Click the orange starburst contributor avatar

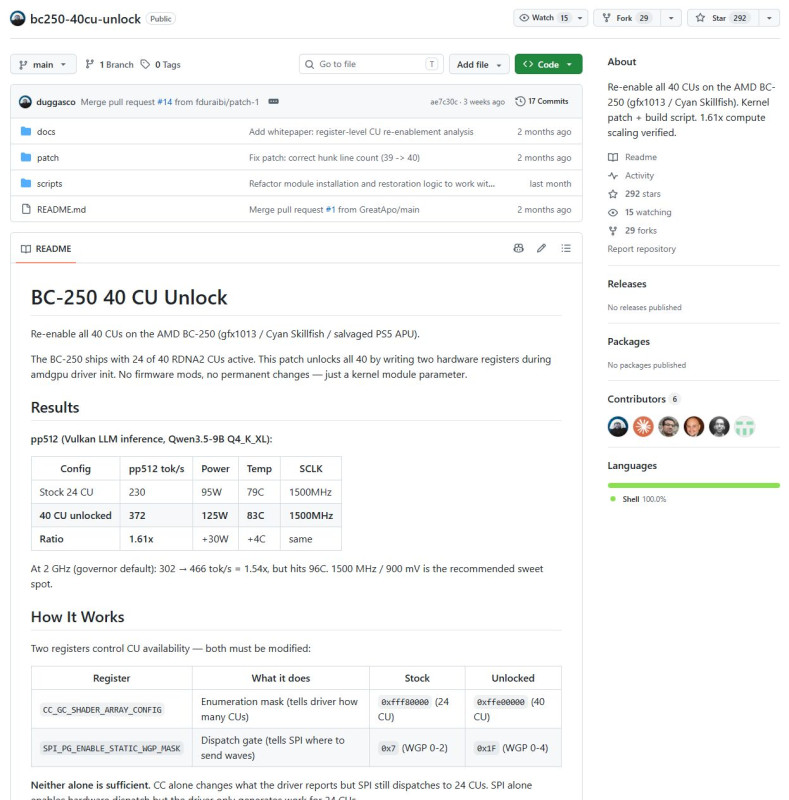[643, 427]
